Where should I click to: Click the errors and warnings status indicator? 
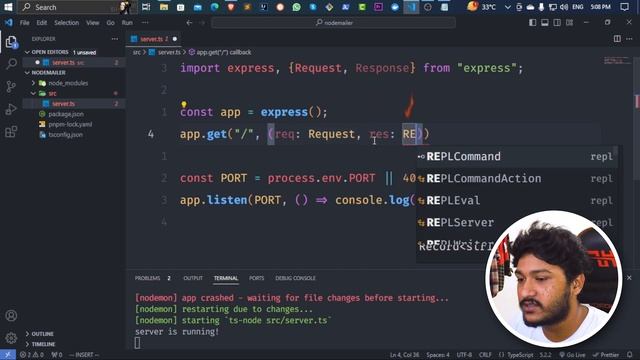coord(32,355)
